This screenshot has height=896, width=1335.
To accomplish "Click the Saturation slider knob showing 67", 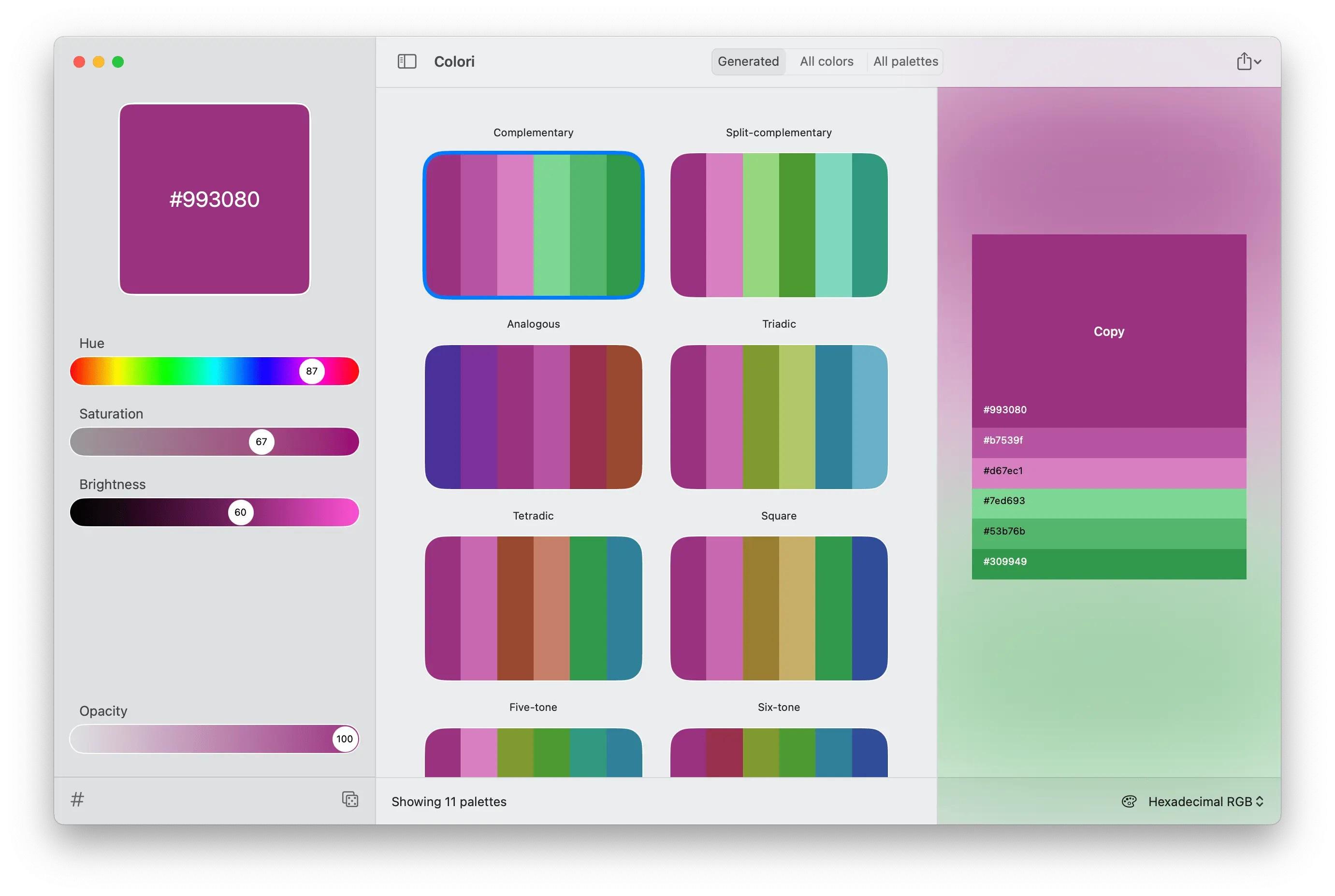I will tap(261, 442).
